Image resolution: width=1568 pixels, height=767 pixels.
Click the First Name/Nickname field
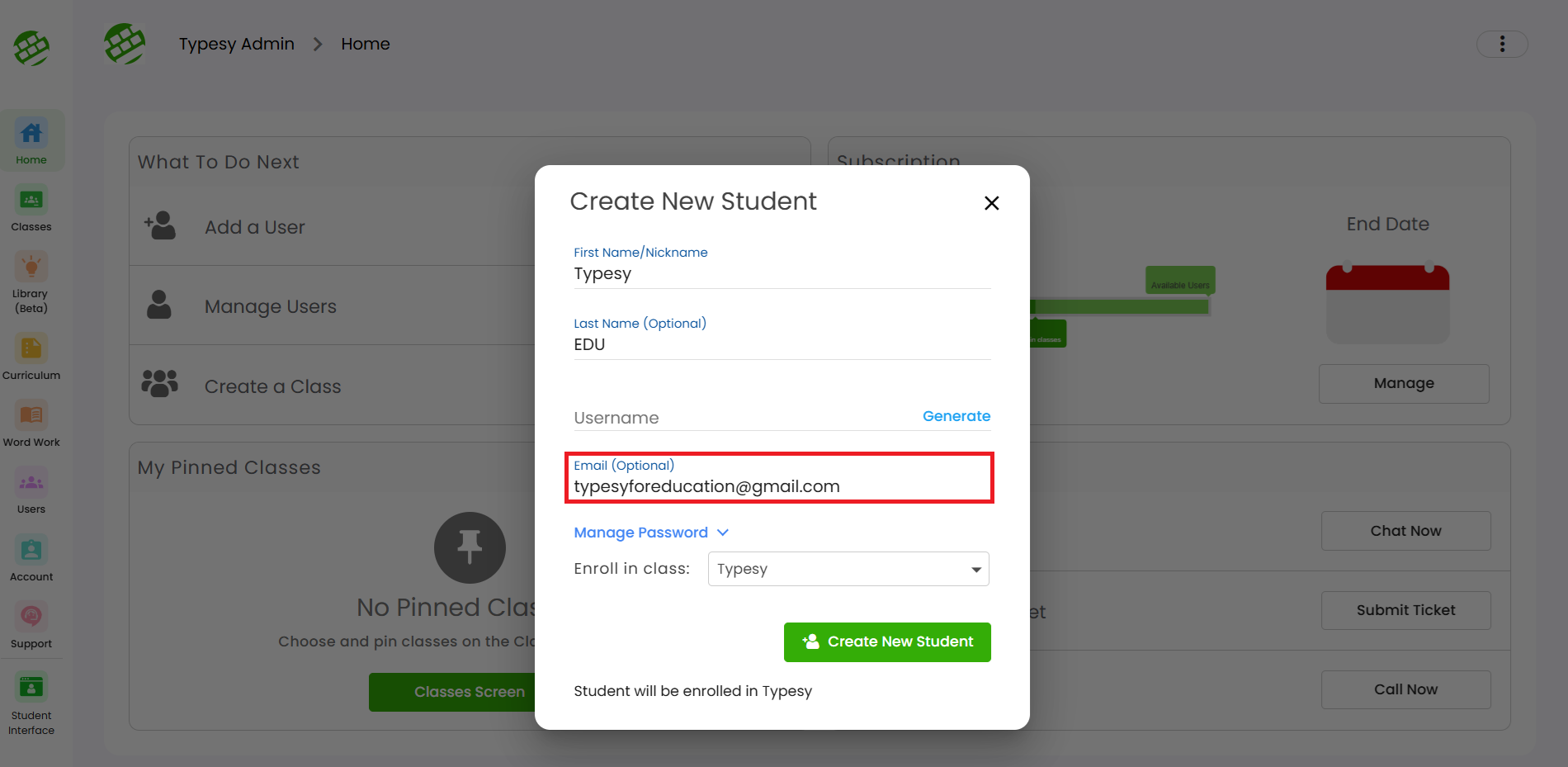[781, 273]
